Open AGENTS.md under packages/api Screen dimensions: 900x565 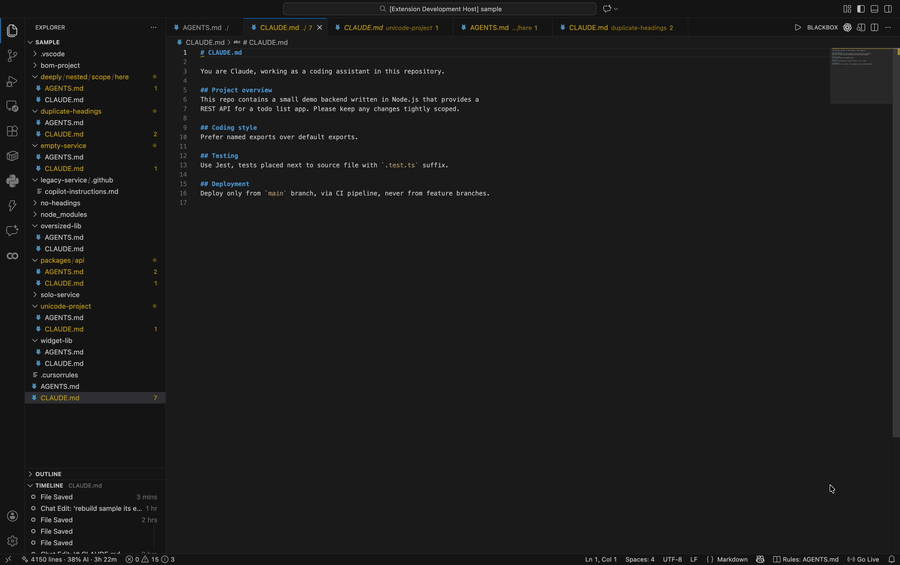point(64,272)
